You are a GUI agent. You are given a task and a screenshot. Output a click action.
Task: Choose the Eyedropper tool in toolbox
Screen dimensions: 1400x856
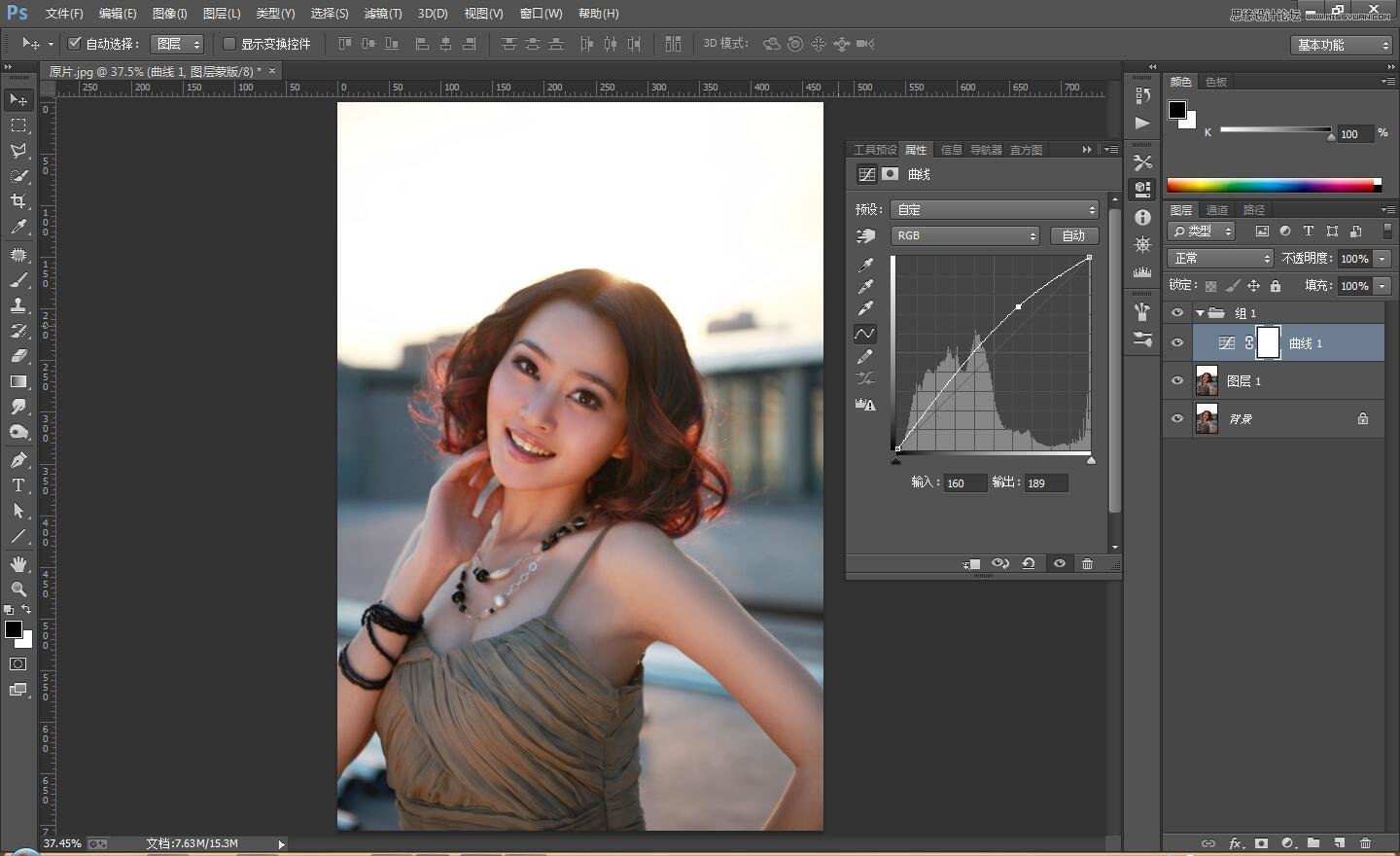pyautogui.click(x=17, y=227)
